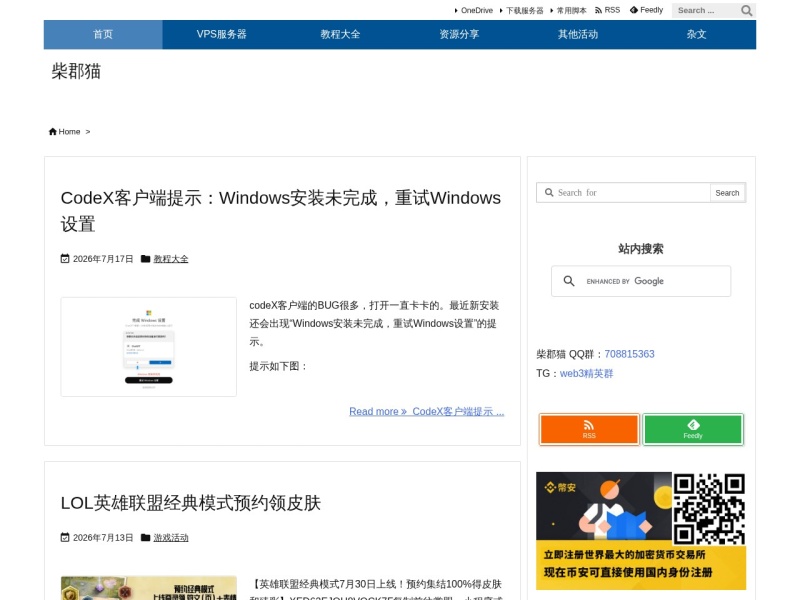Open the QQ group 708815363 link
The image size is (800, 600).
pyautogui.click(x=629, y=354)
